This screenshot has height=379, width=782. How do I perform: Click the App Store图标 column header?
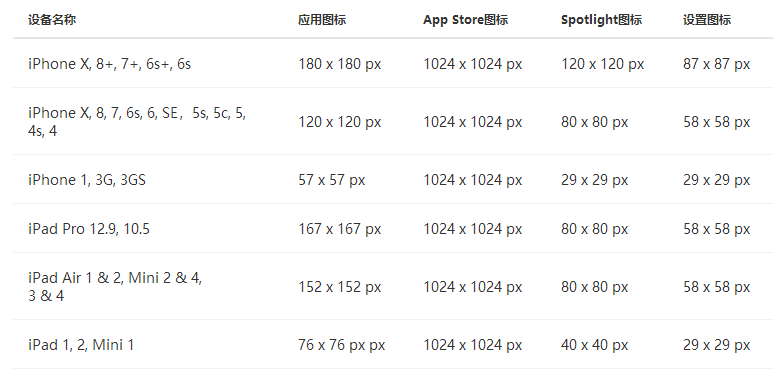pyautogui.click(x=466, y=20)
